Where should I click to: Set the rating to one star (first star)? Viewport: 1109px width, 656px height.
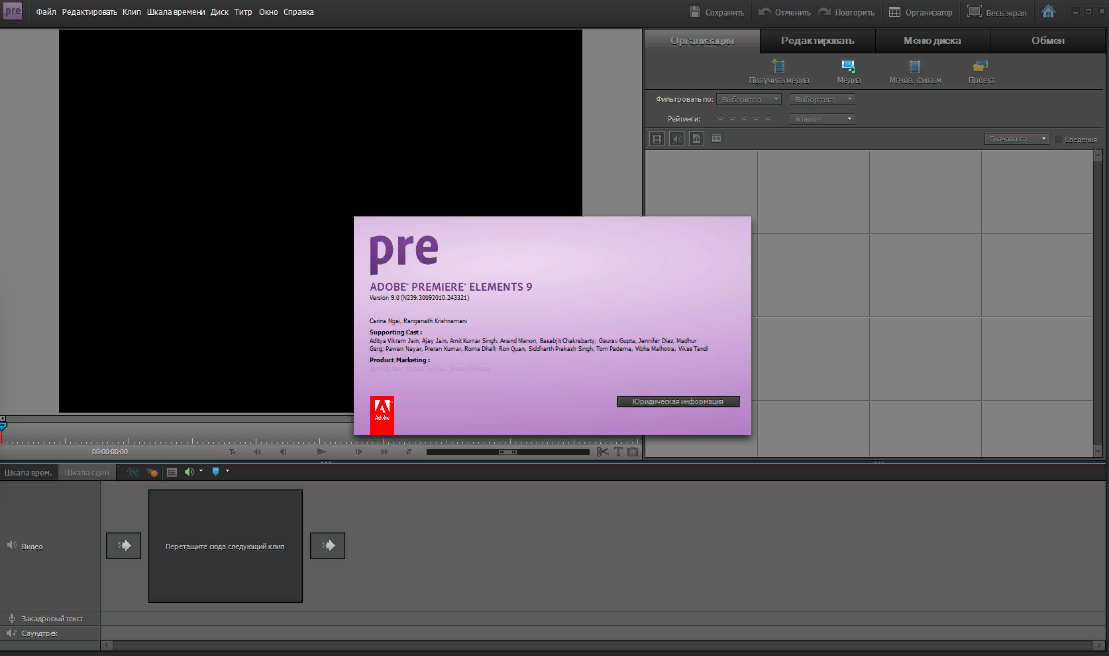pos(720,119)
